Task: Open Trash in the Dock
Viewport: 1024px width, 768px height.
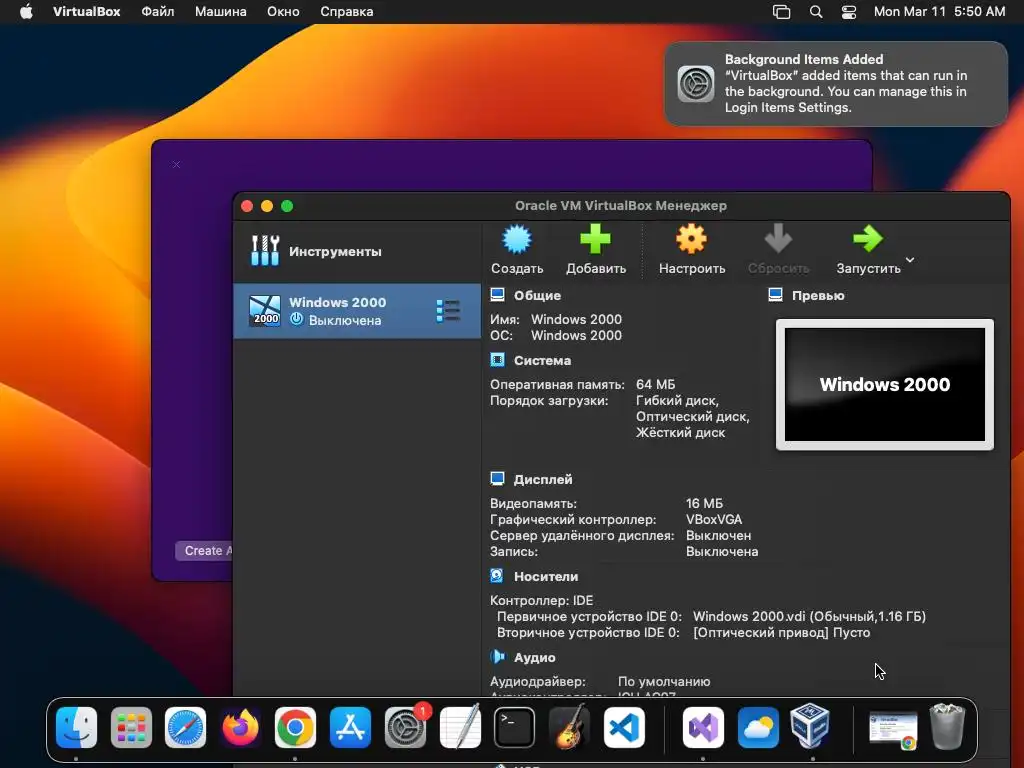Action: [947, 726]
